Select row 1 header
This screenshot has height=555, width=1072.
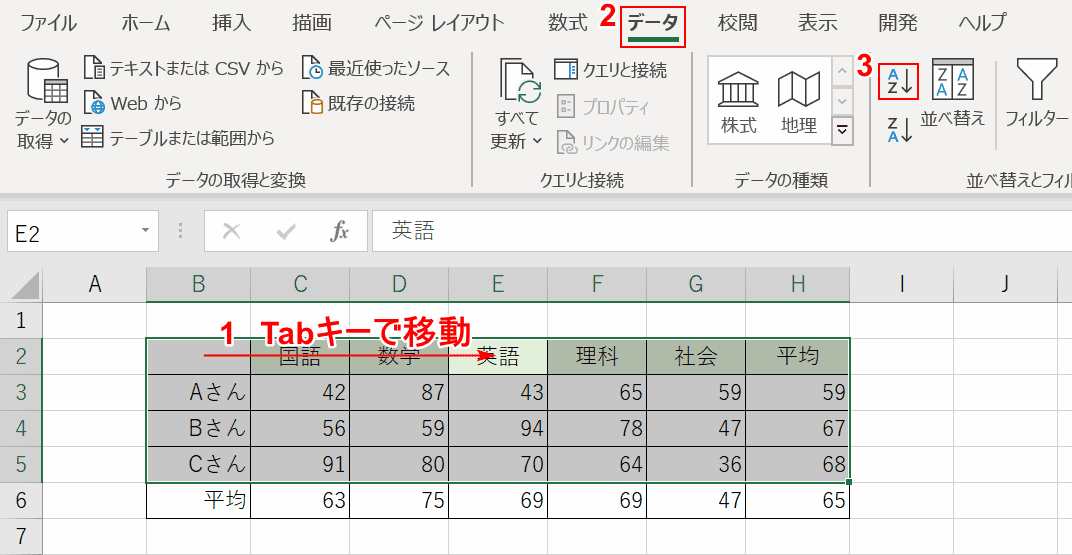tap(21, 320)
